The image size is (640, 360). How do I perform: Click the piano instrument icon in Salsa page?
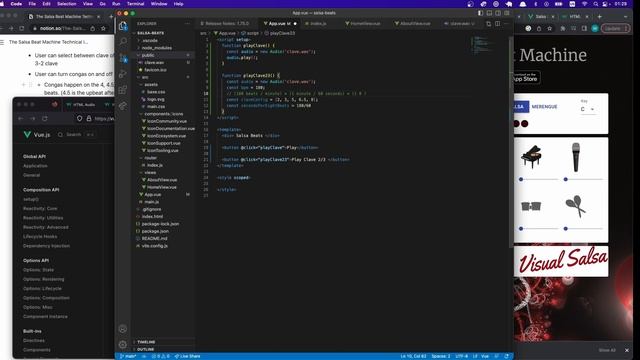coord(531,157)
